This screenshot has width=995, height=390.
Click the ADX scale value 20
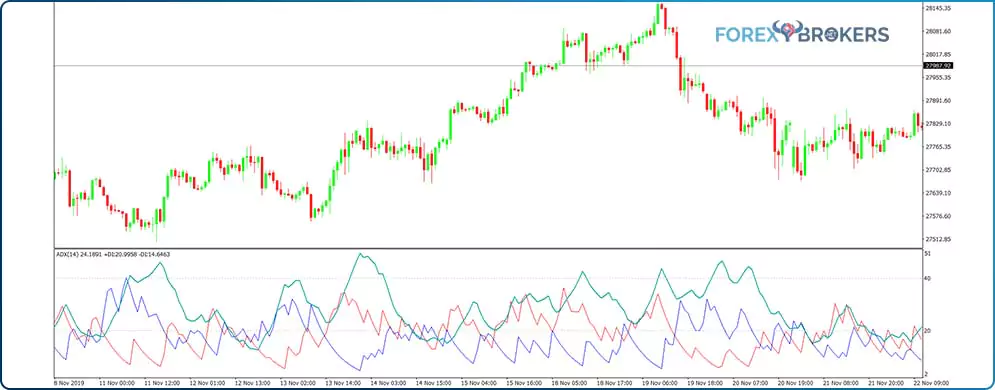(929, 330)
